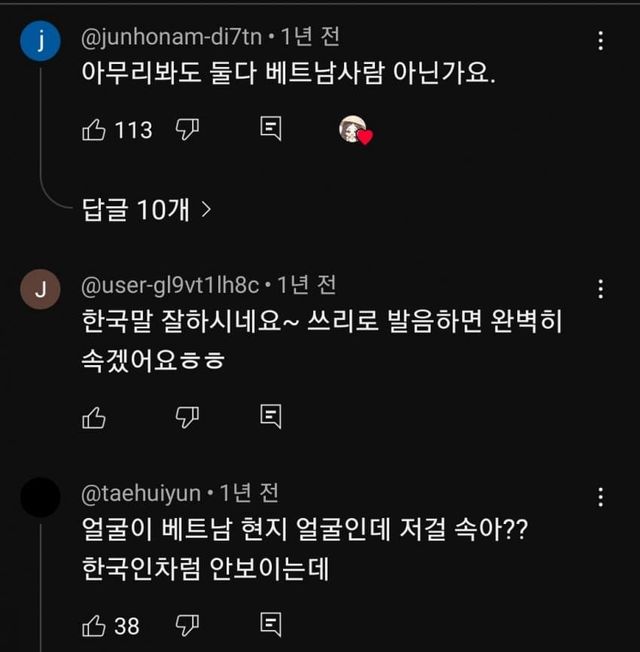Dislike the comment by @taehuiyun
Image resolution: width=640 pixels, height=652 pixels.
click(x=187, y=626)
